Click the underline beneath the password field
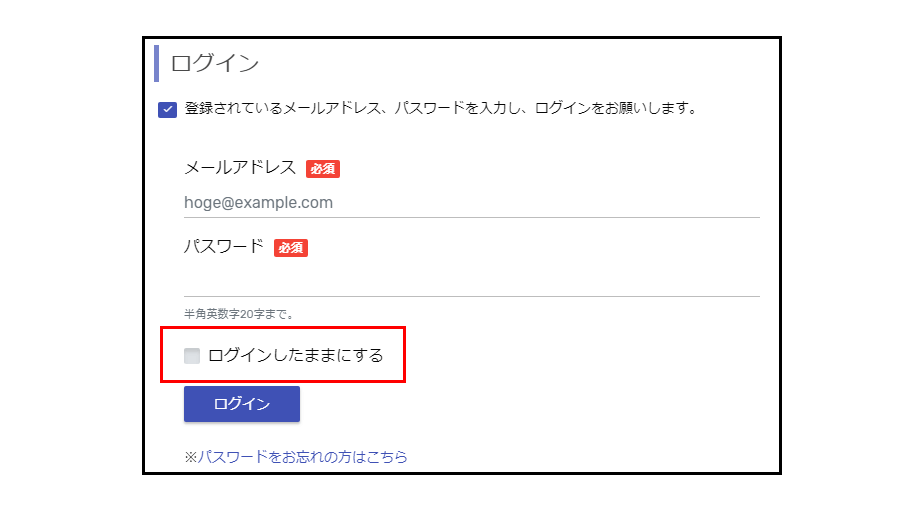The width and height of the screenshot is (900, 505). pos(471,296)
